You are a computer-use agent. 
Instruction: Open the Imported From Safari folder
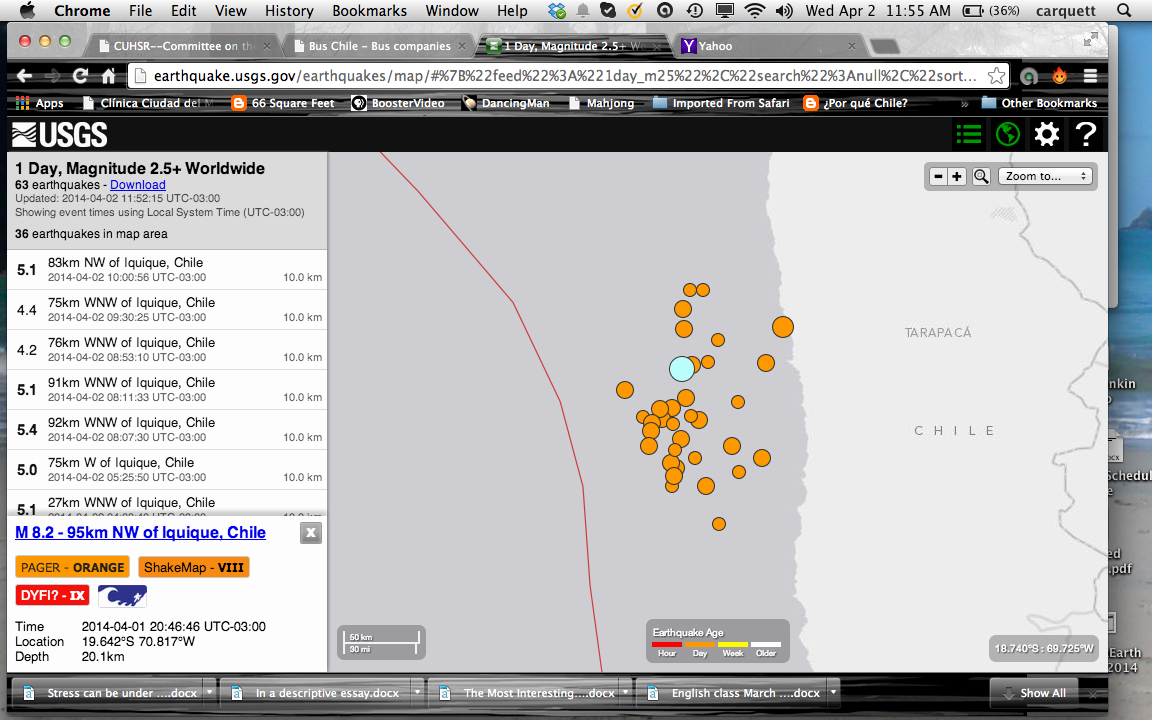[721, 103]
